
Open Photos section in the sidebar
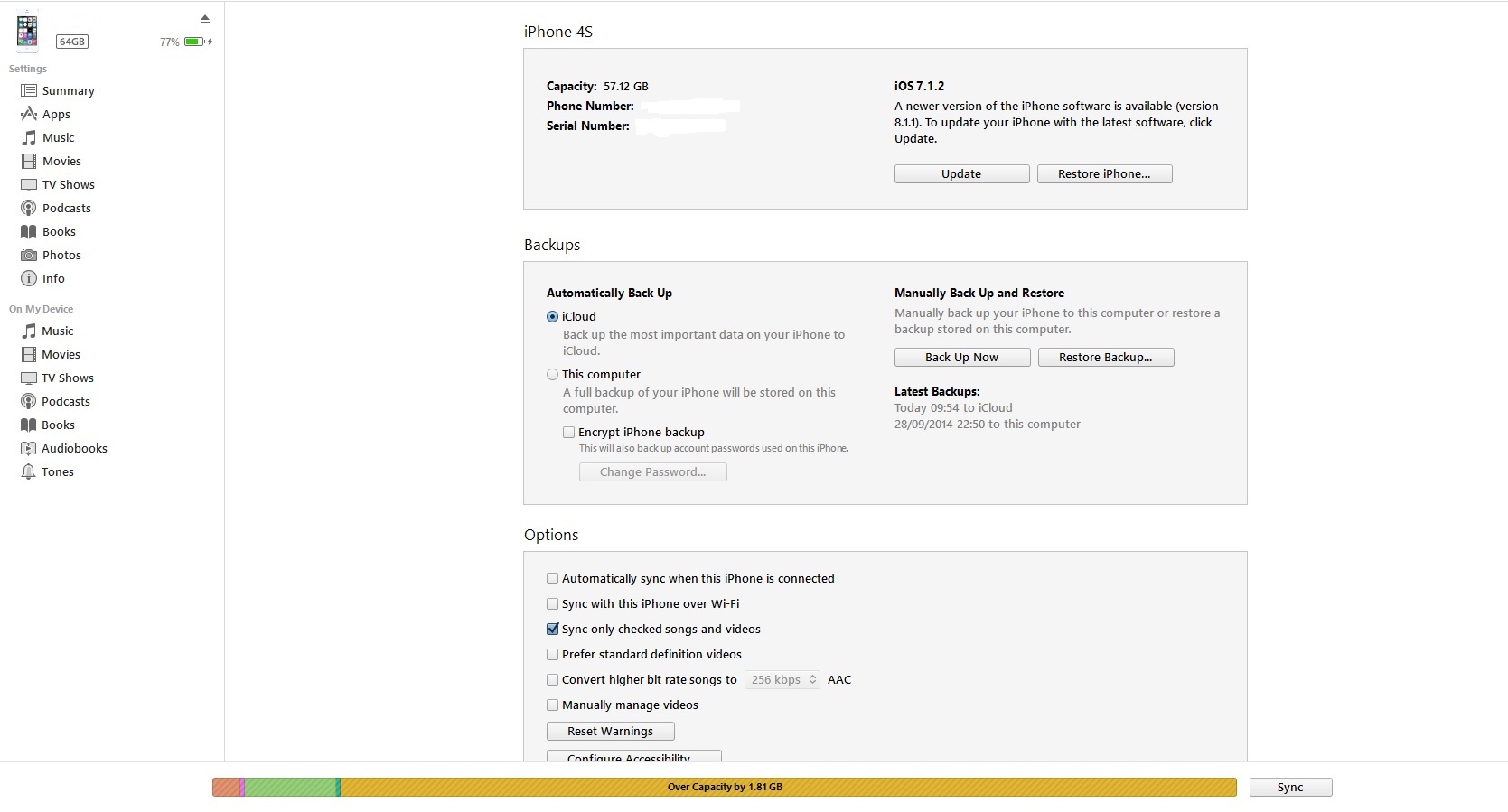61,255
